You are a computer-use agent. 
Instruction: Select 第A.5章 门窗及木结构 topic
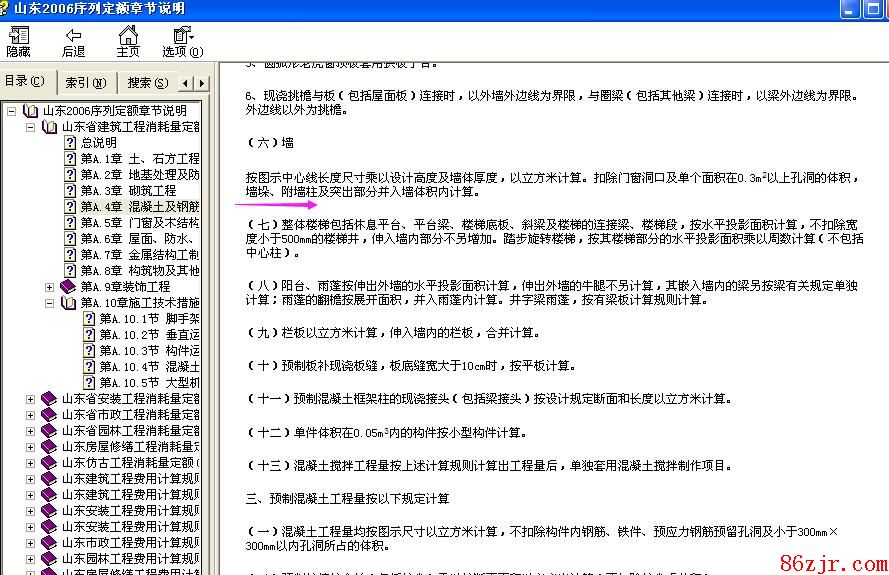139,223
